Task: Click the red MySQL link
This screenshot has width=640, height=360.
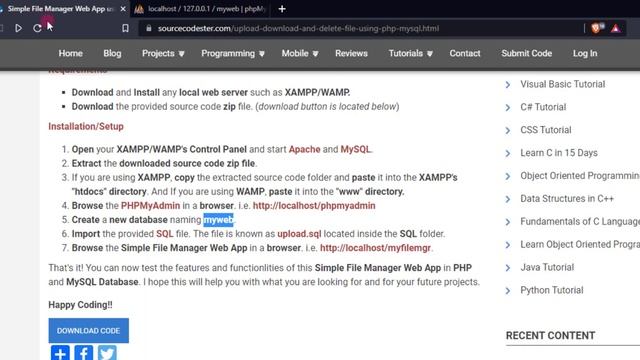Action: (x=355, y=149)
